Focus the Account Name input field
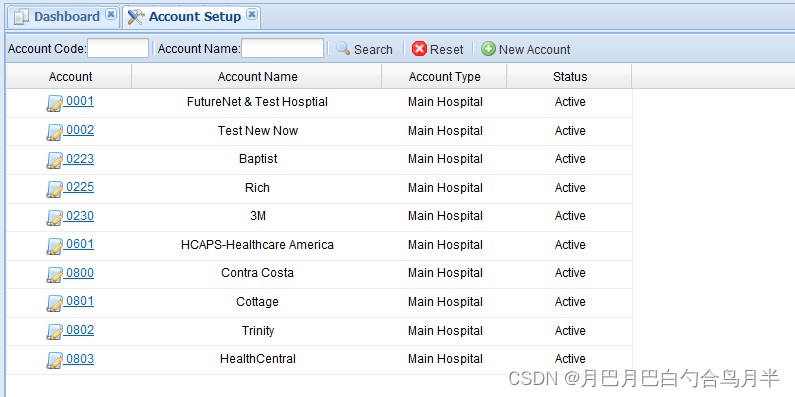This screenshot has height=397, width=795. pyautogui.click(x=282, y=49)
